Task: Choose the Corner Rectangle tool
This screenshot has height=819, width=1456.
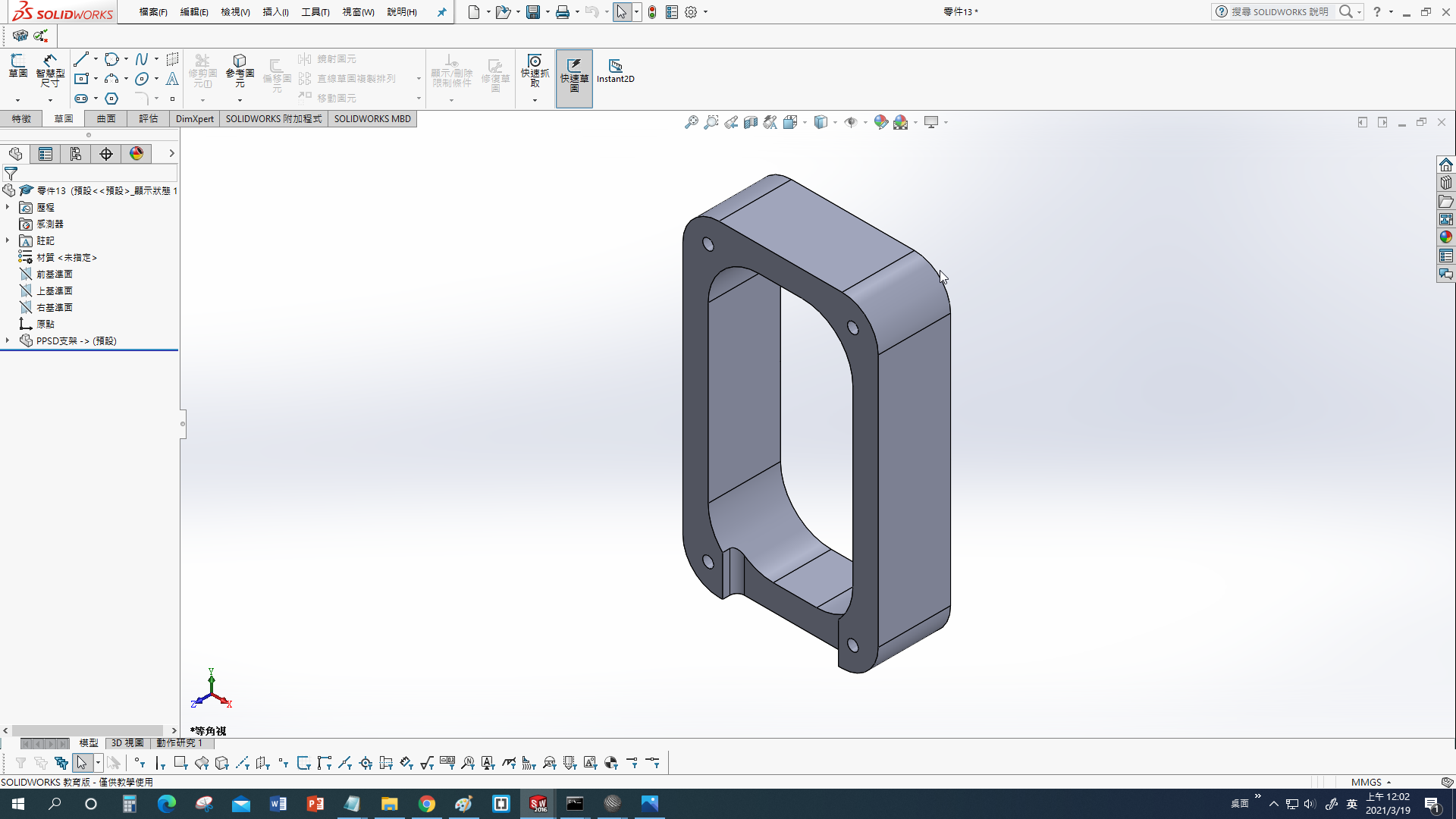Action: pos(81,79)
